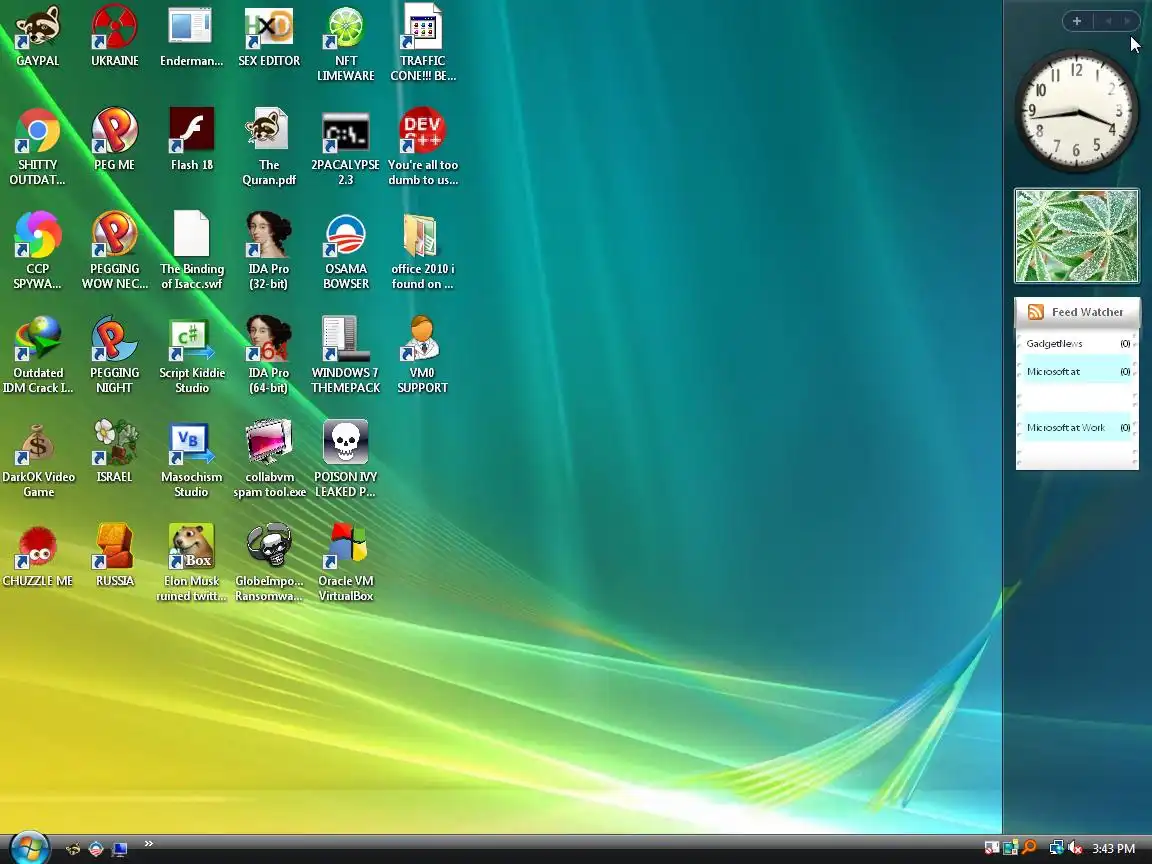Open the WINDOWS 7 THEMEPACK shortcut

coord(345,356)
